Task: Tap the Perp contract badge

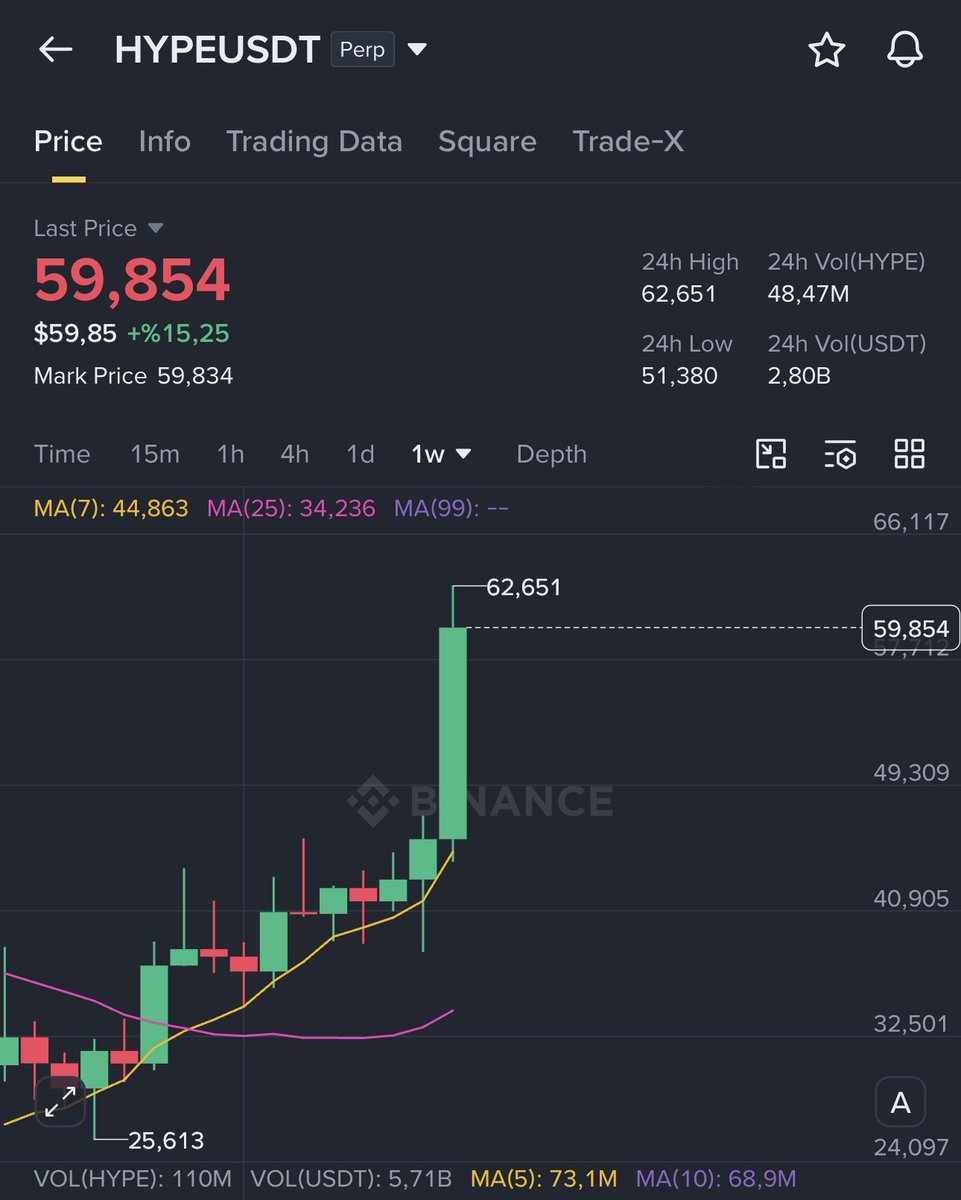Action: [362, 50]
